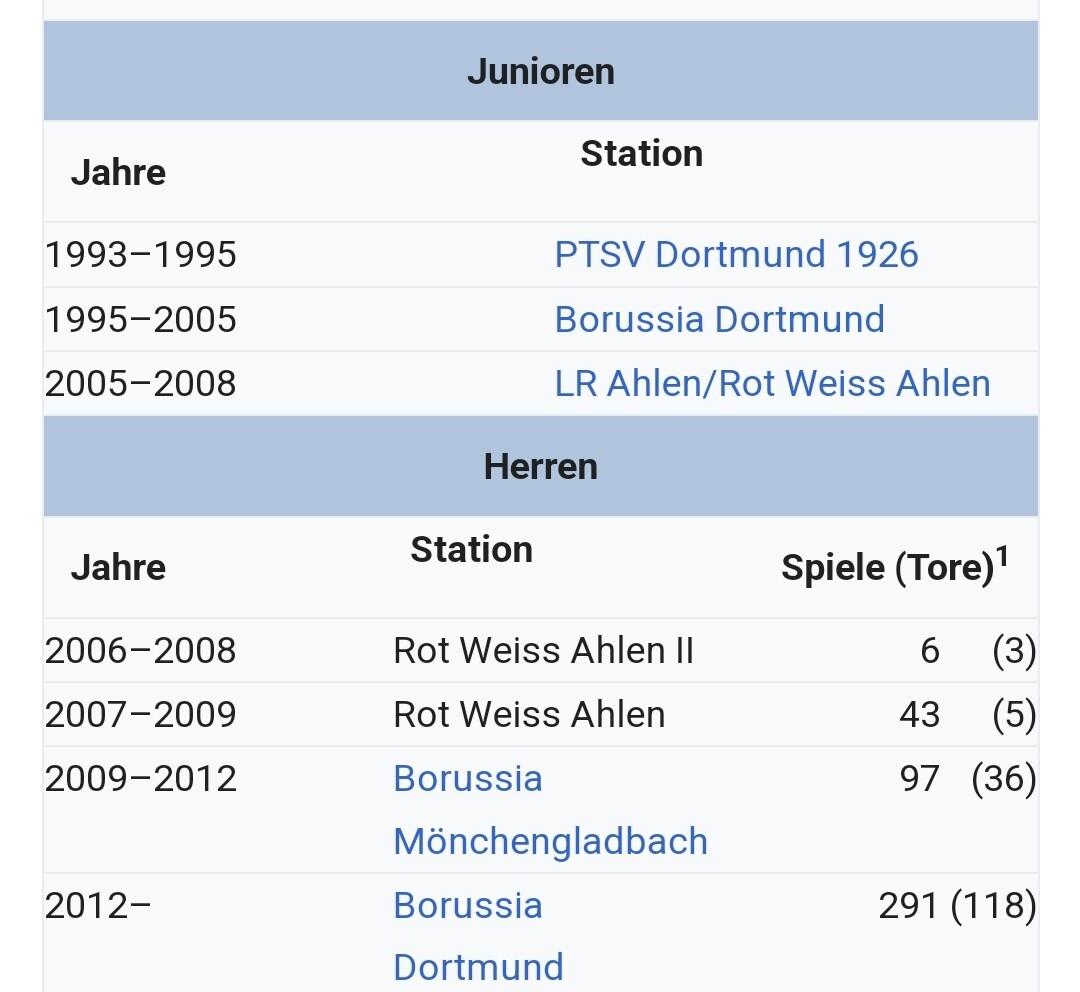Click the 1995–2005 years cell
1080x992 pixels.
141,319
